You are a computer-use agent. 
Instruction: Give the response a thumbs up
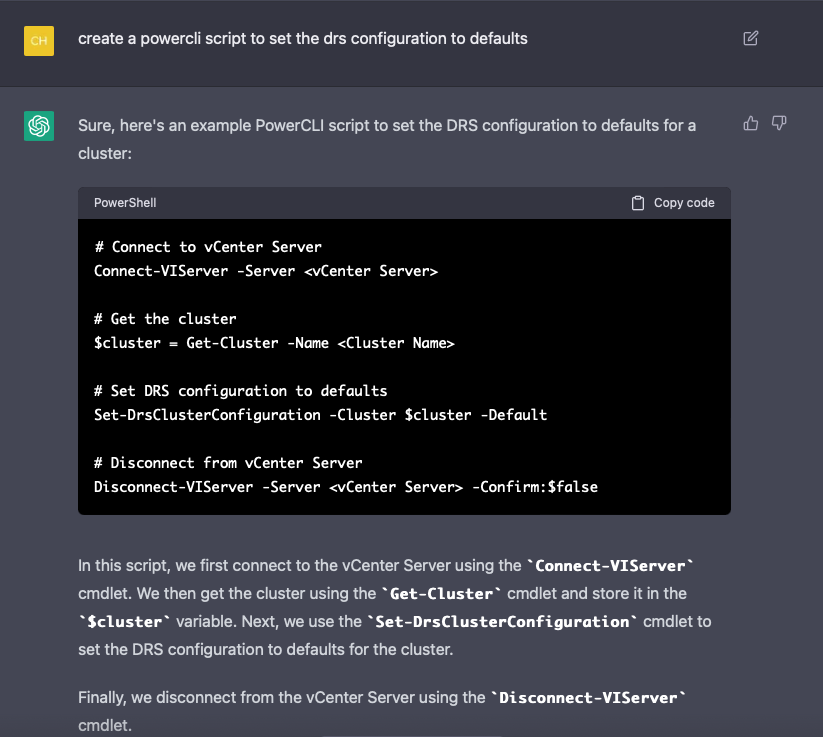click(750, 122)
